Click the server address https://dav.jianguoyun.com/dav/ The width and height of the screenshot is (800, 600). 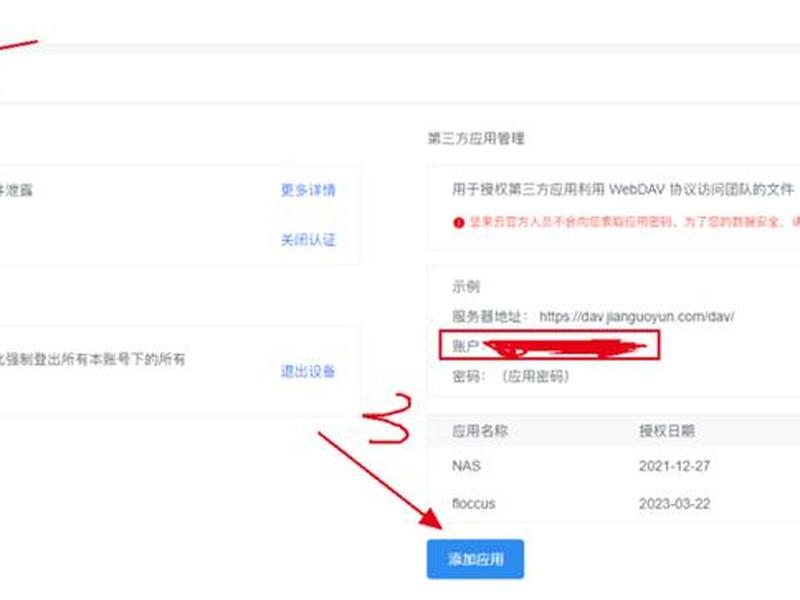(x=637, y=317)
